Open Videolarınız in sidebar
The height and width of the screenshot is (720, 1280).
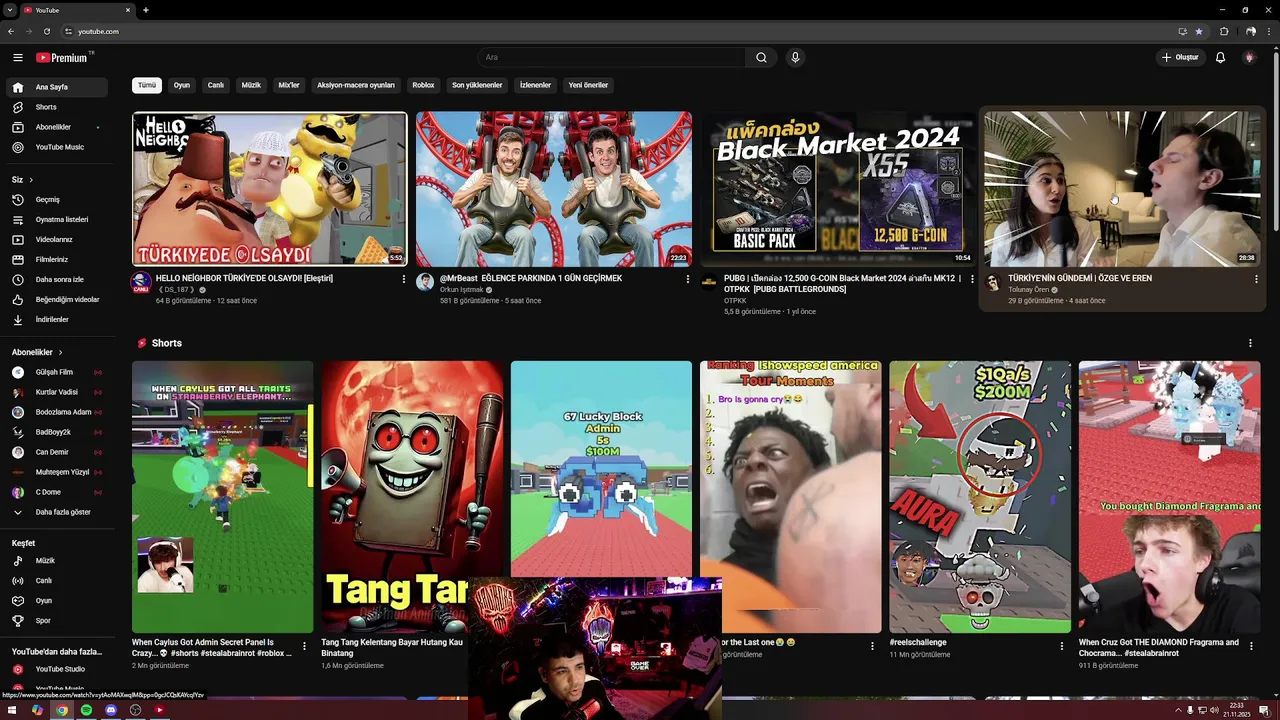(56, 240)
